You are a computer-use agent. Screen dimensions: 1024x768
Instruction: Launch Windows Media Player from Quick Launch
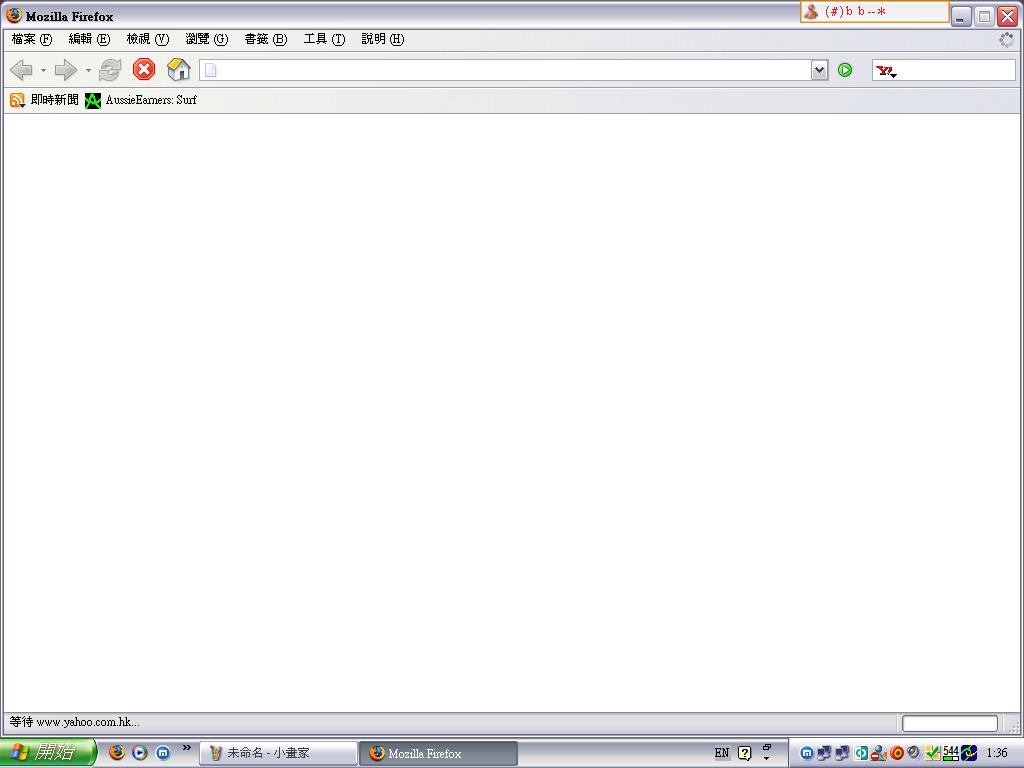[x=140, y=752]
